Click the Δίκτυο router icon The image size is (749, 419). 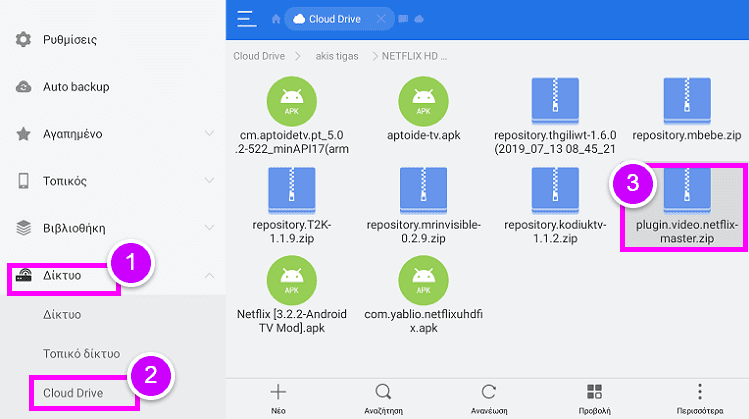pos(23,275)
